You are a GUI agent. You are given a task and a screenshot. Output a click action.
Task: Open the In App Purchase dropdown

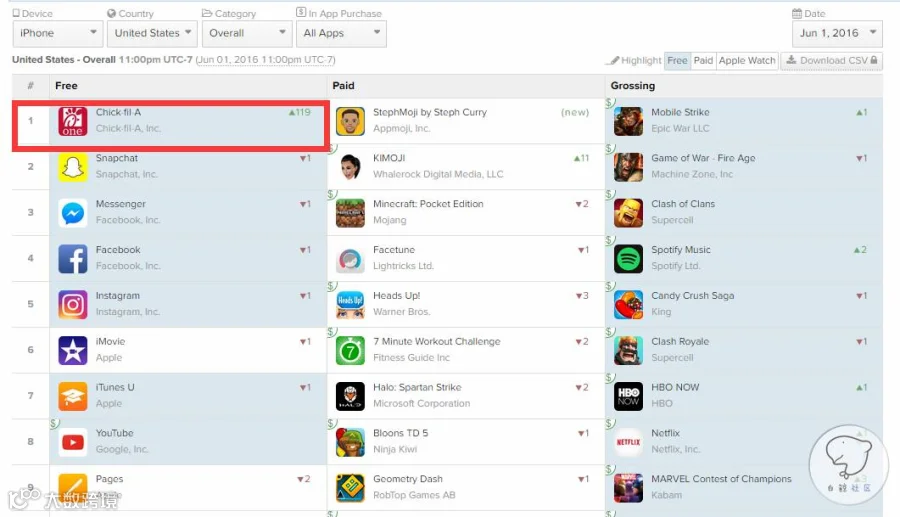[x=341, y=33]
